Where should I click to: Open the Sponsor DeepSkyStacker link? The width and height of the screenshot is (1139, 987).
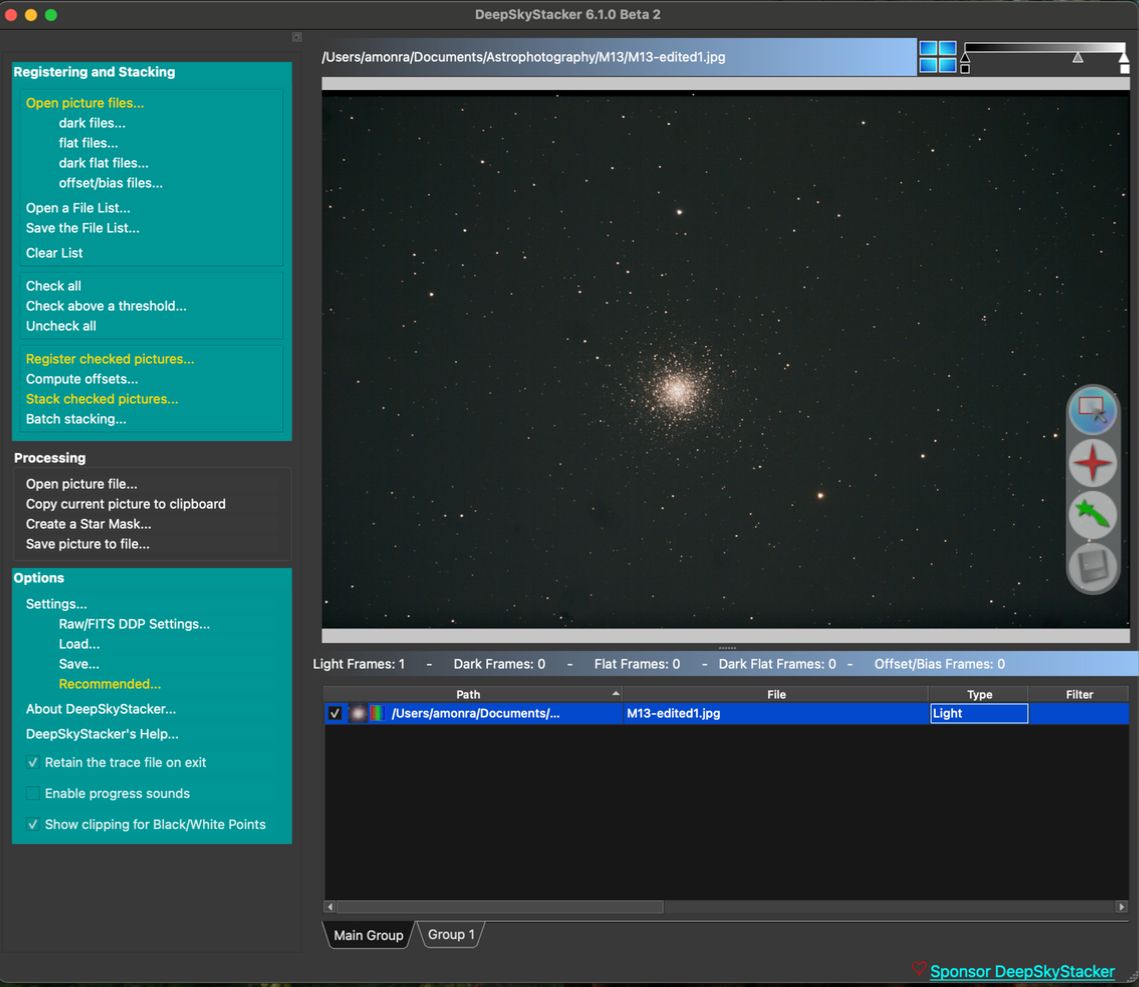1022,971
